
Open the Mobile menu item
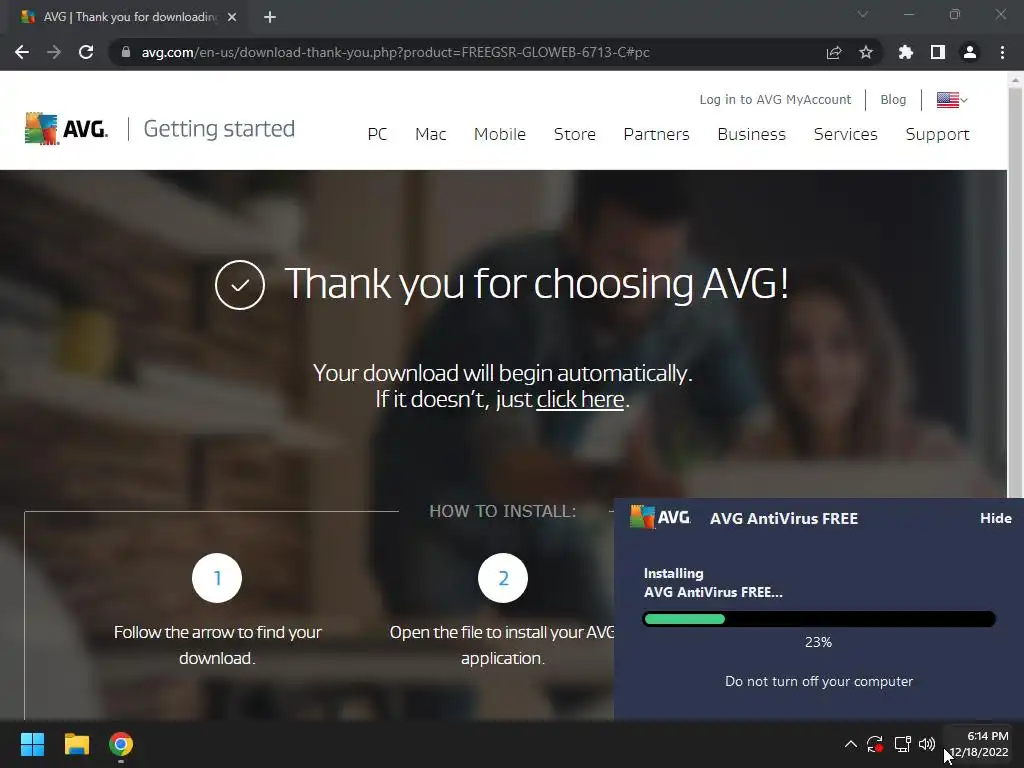click(500, 134)
